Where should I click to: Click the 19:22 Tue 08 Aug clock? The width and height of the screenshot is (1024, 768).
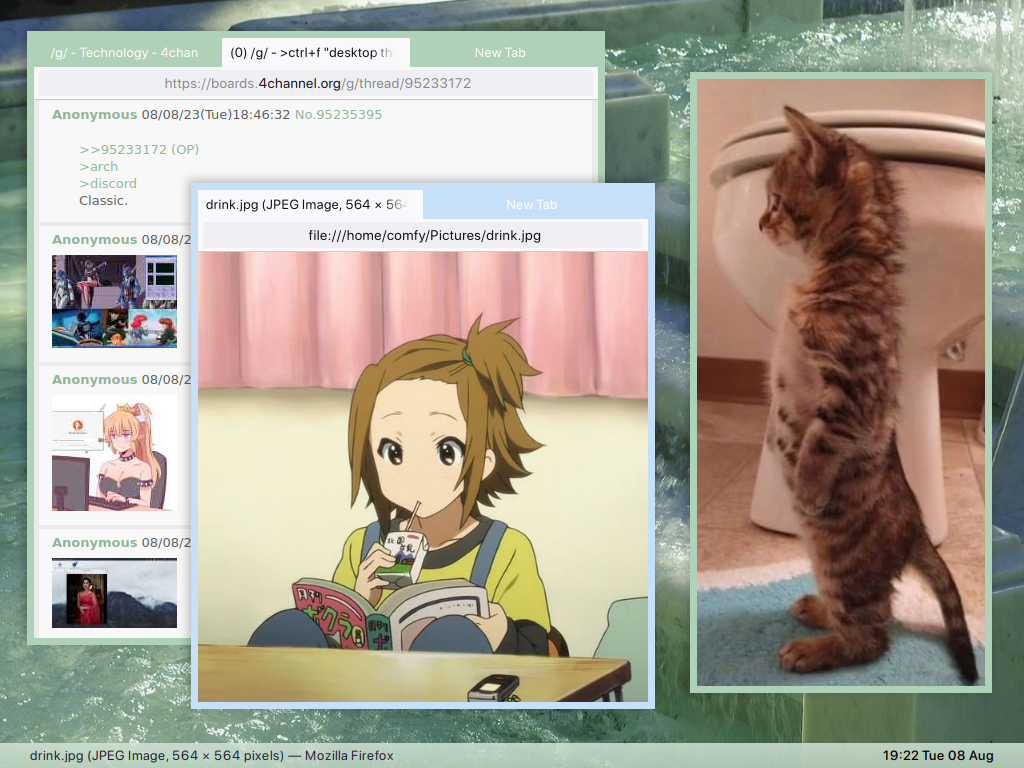pos(938,756)
